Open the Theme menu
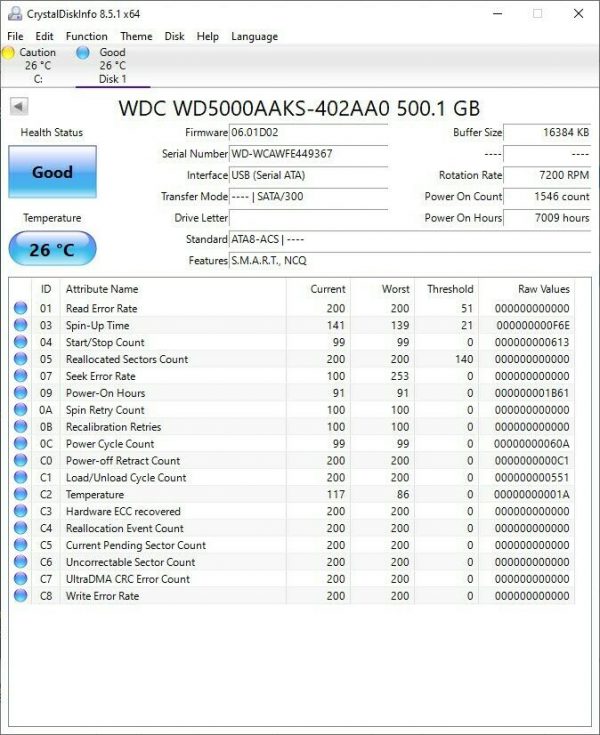Viewport: 600px width, 735px height. (x=136, y=36)
